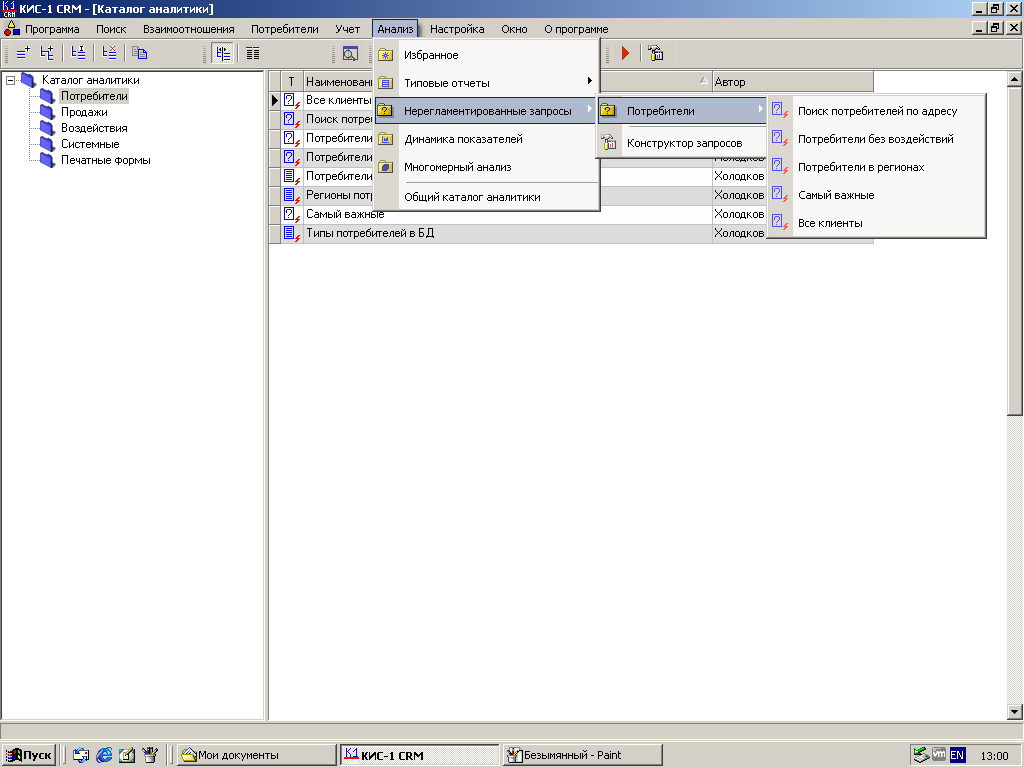Select Воздействия folder in the tree

[94, 128]
